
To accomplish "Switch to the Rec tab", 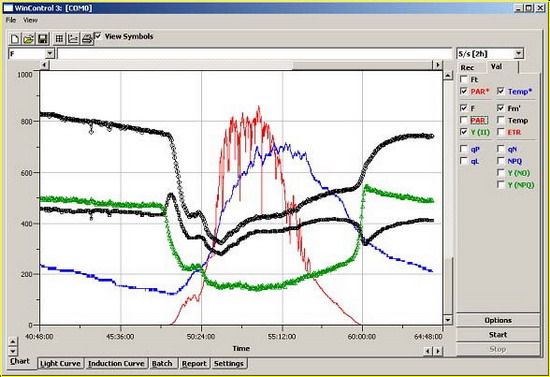I will (467, 68).
